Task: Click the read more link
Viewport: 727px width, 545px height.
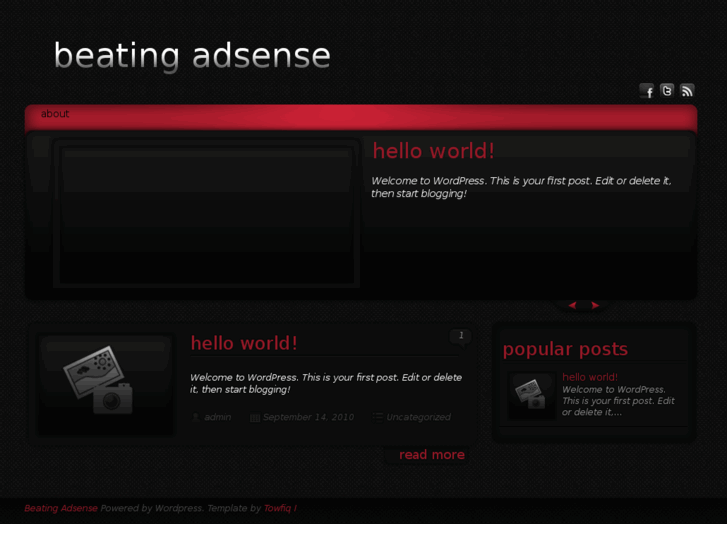Action: point(432,455)
